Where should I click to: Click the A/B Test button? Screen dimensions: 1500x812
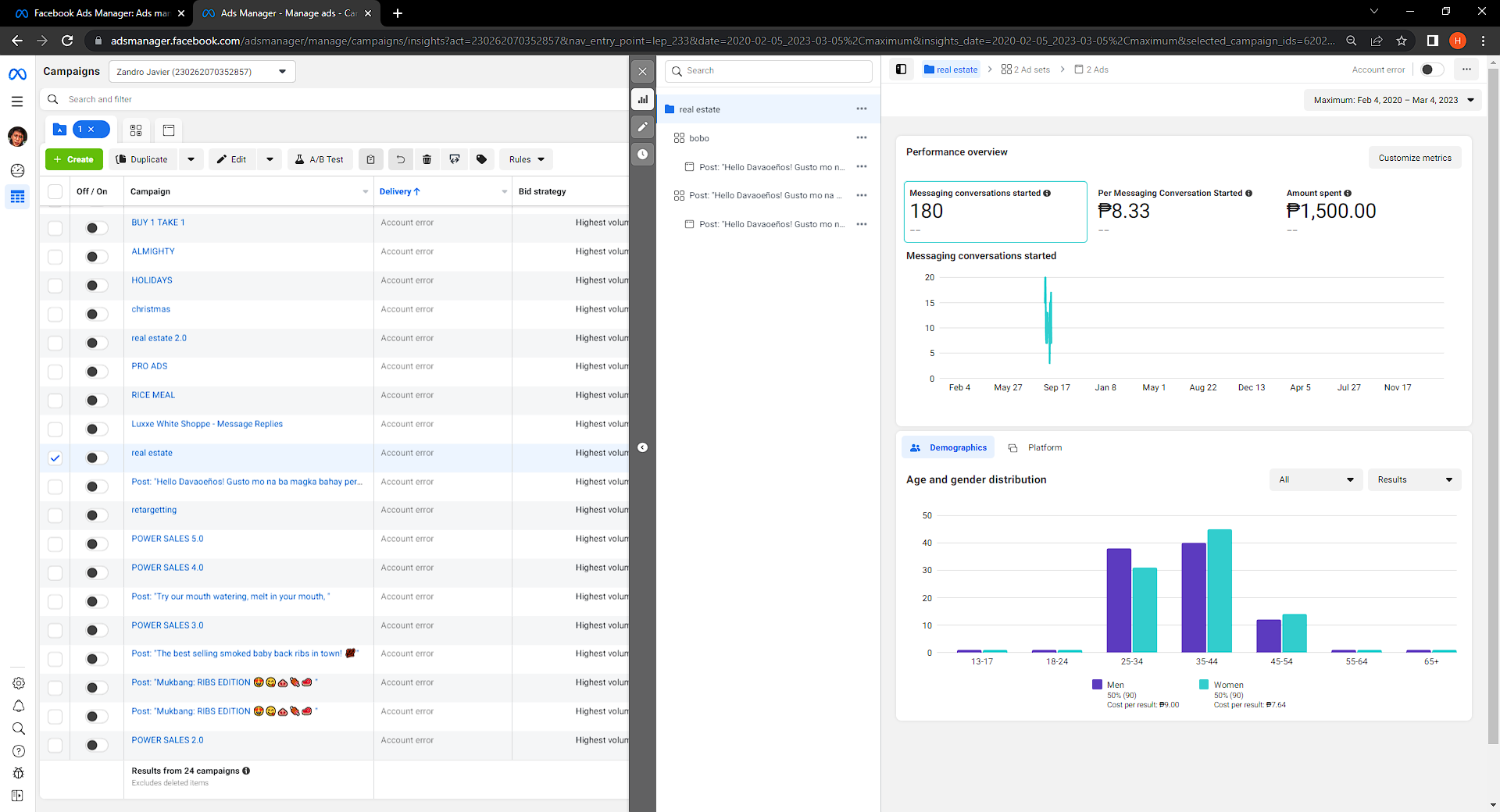coord(320,159)
